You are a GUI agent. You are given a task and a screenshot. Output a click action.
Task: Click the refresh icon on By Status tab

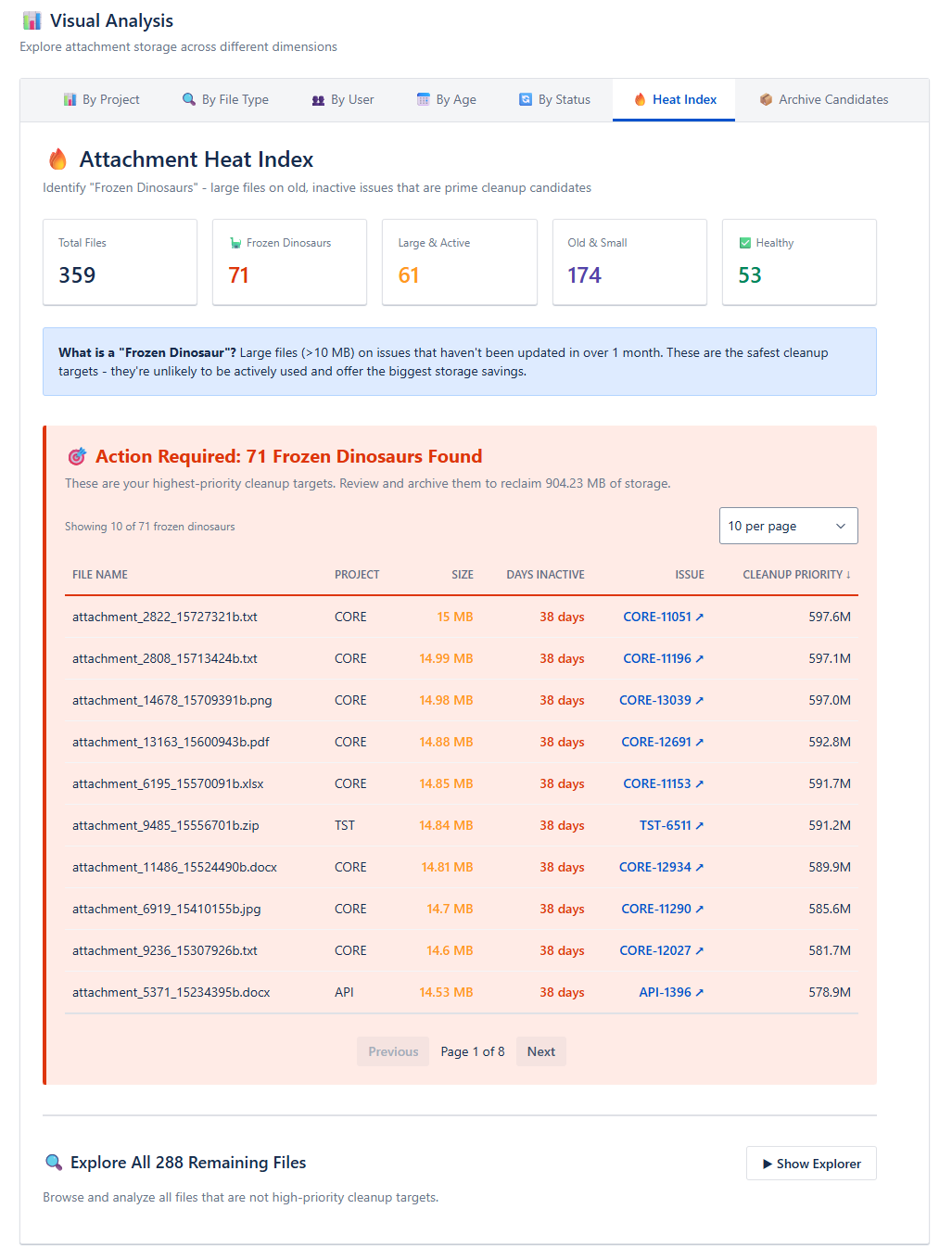(x=526, y=99)
